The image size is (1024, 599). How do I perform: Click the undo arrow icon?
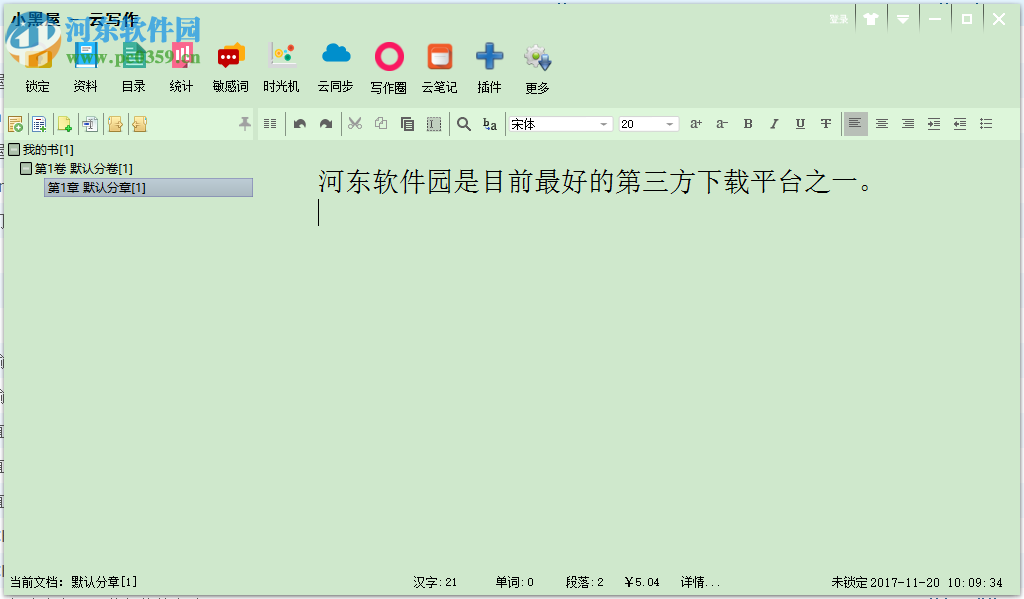click(300, 123)
